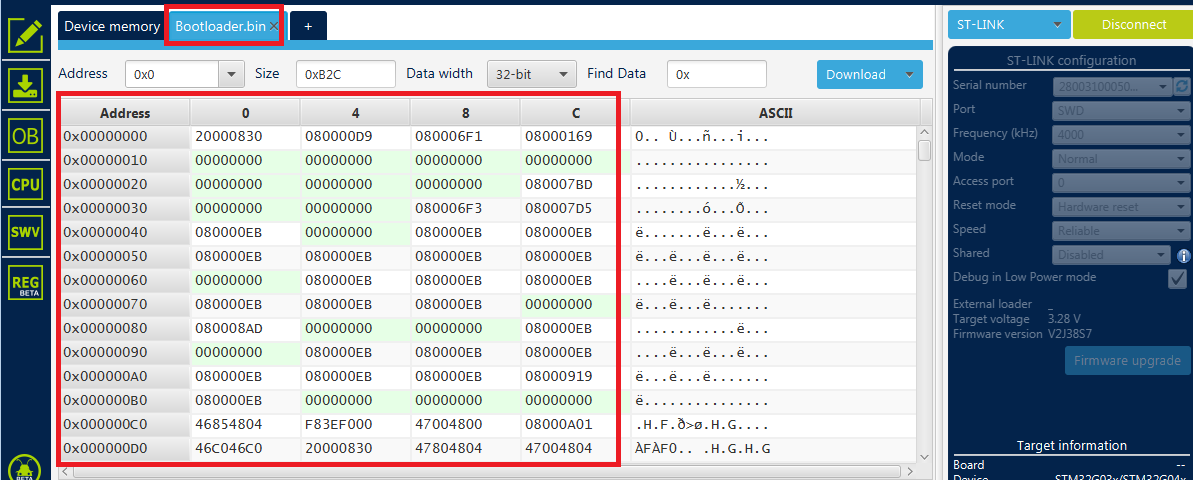Select cell 080006F1 in first row

click(x=466, y=137)
